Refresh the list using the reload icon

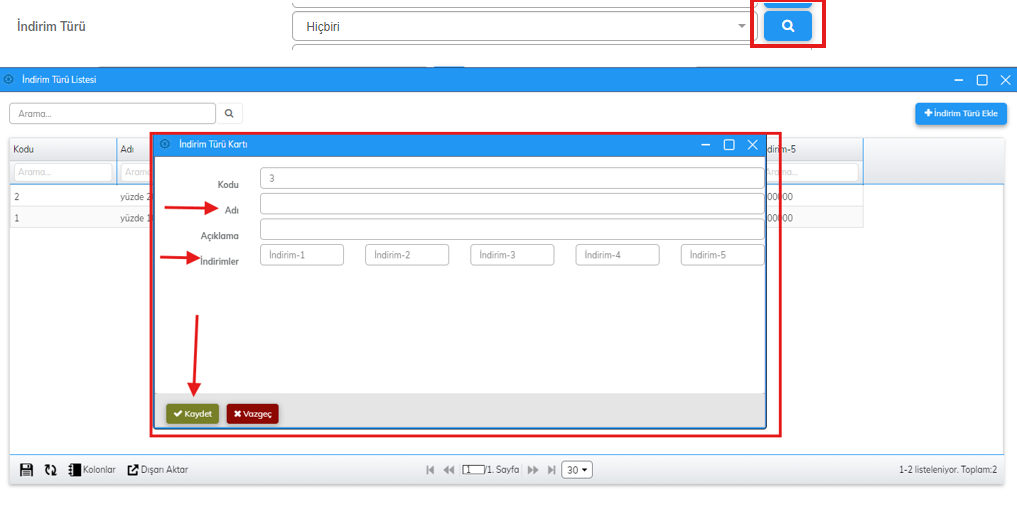pyautogui.click(x=50, y=470)
